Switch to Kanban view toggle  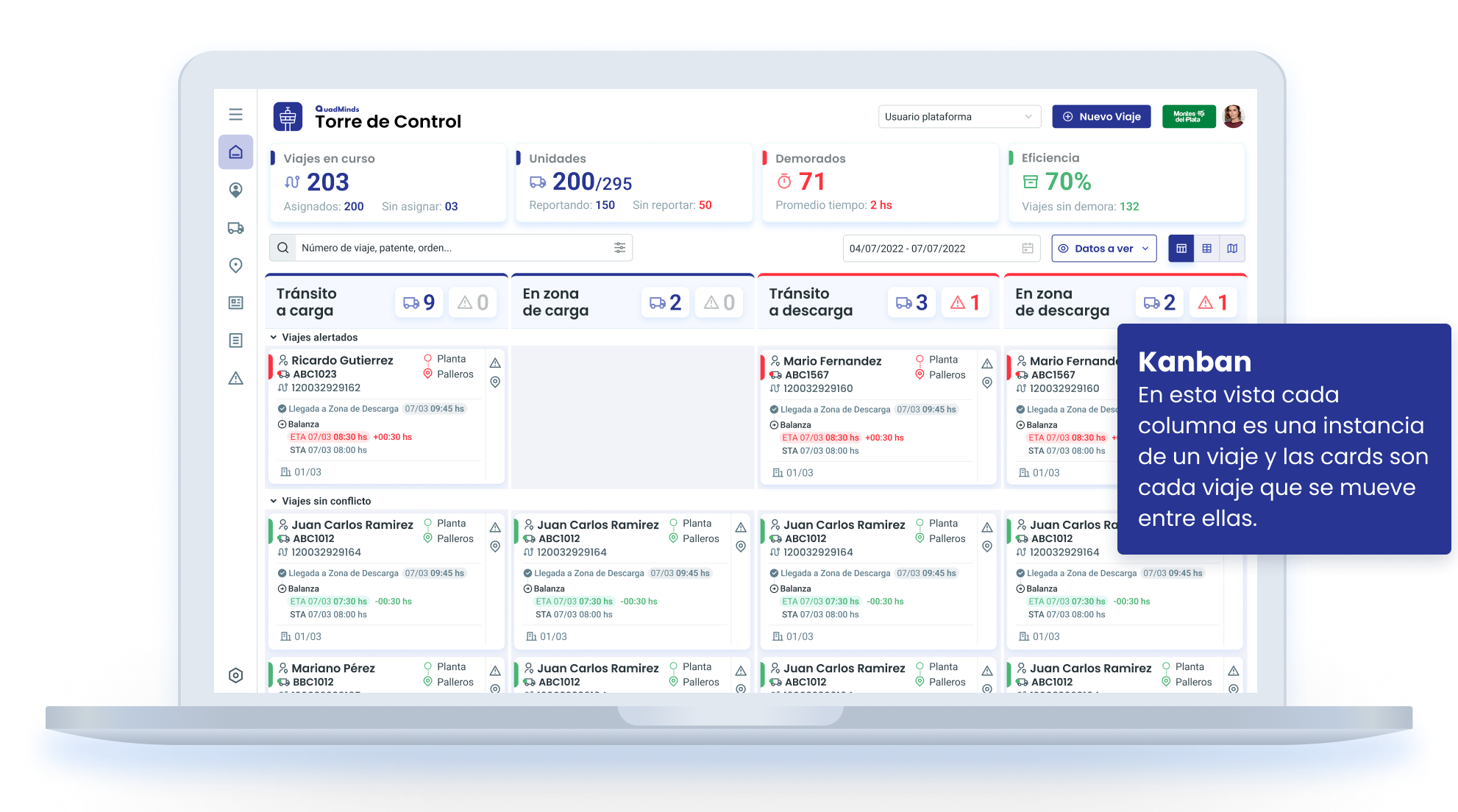[1181, 249]
